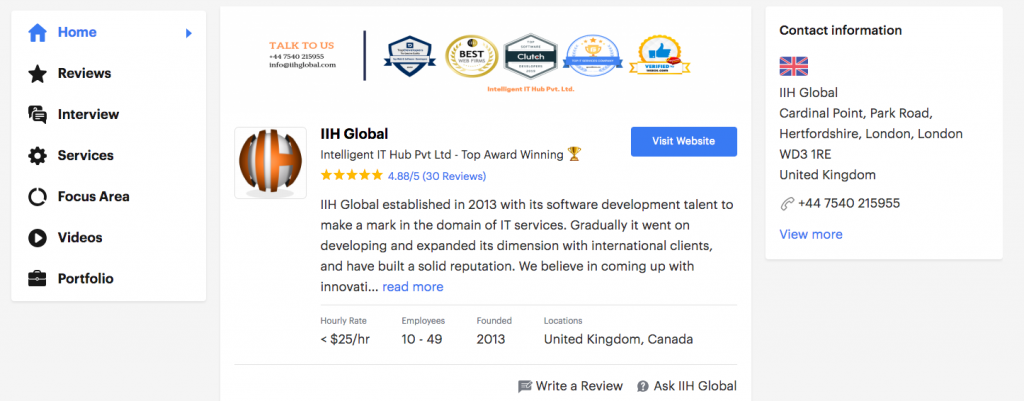This screenshot has height=401, width=1024.
Task: Open the Reviews sidebar item
Action: 108,74
